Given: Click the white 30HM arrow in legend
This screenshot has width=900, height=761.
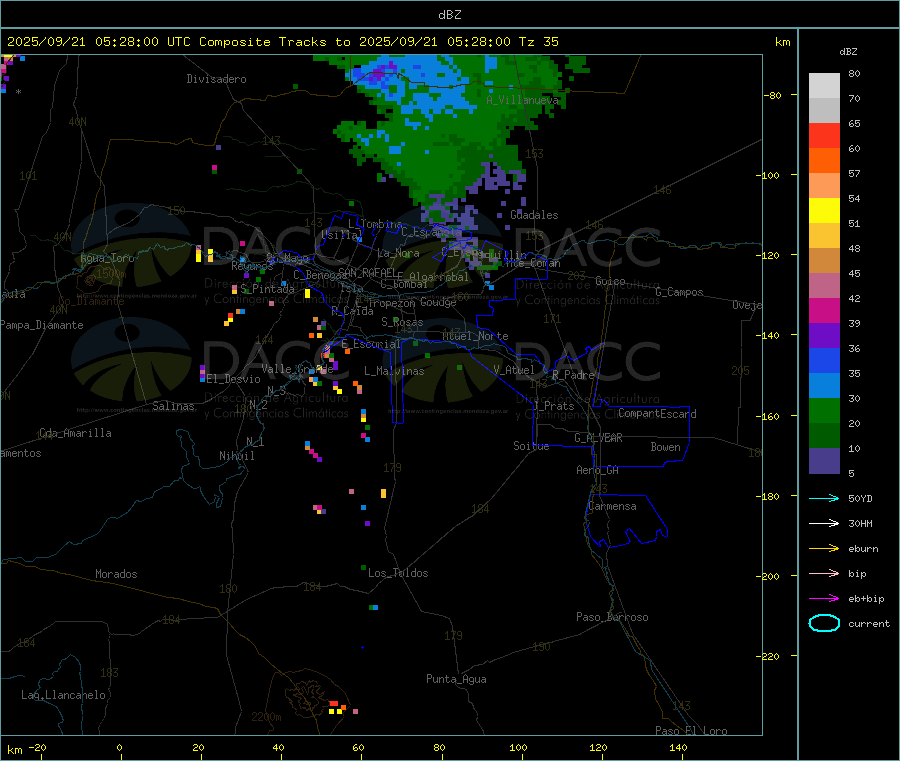Looking at the screenshot, I should tap(824, 523).
